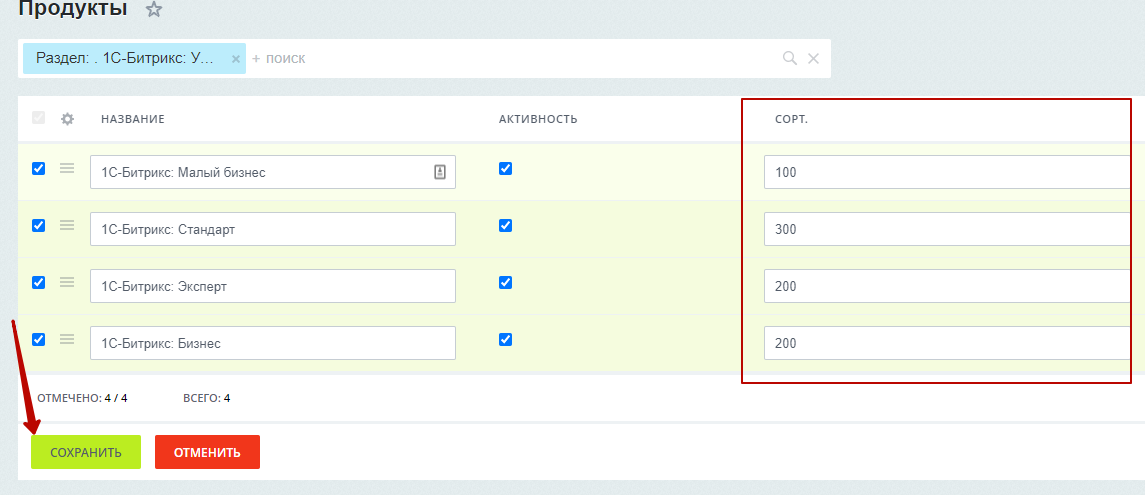
Task: Edit name field 1С-Битрикс: Стандарт
Action: (x=273, y=229)
